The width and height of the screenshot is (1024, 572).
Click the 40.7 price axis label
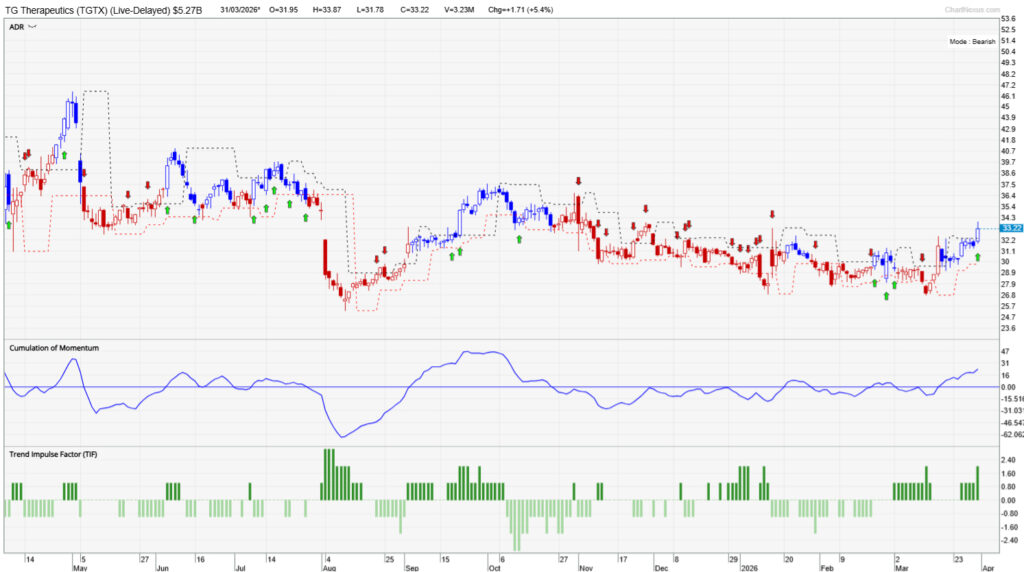tap(1008, 151)
